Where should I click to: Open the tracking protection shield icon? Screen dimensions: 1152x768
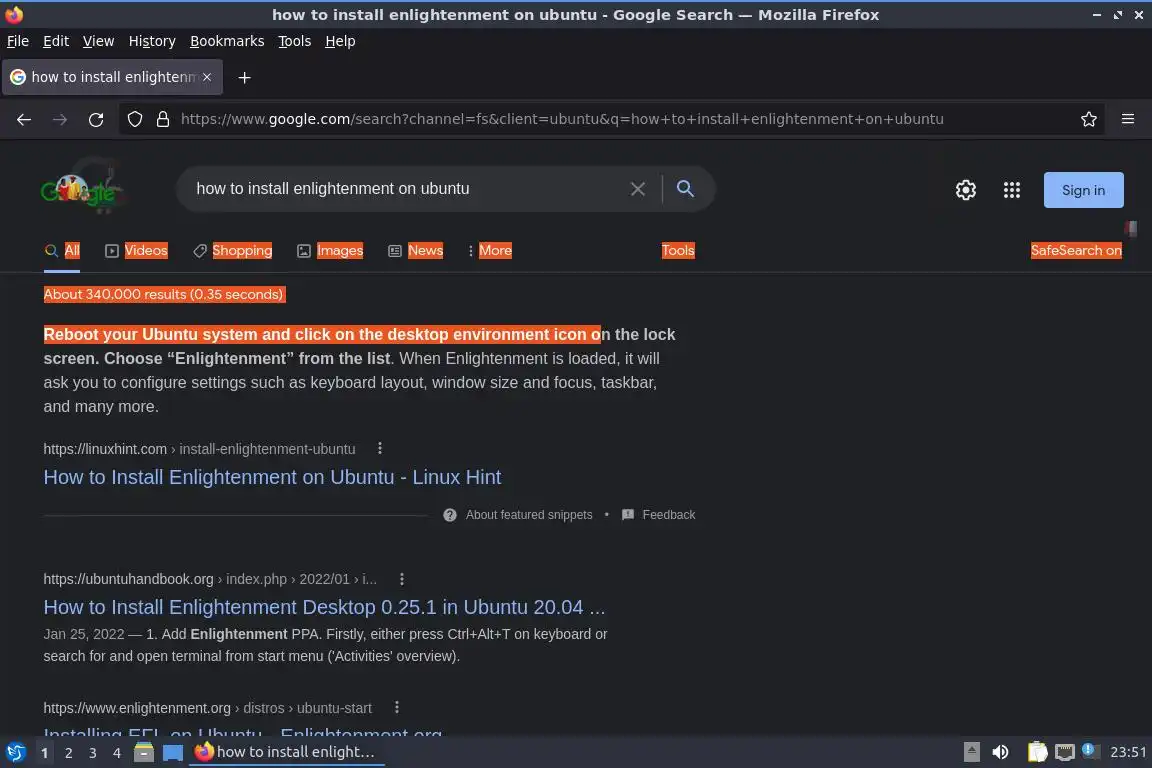135,119
